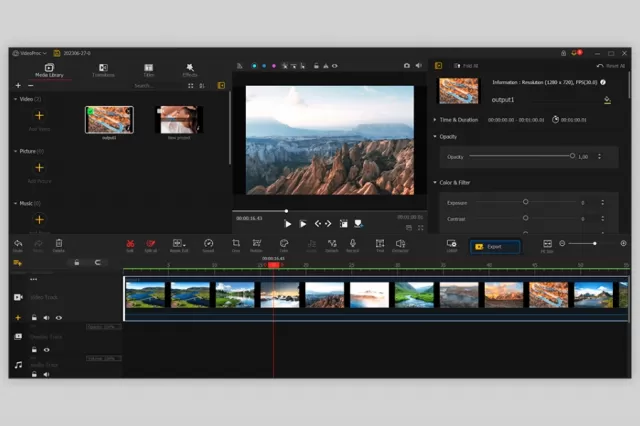The width and height of the screenshot is (640, 426).
Task: Select the Crop tool
Action: pyautogui.click(x=236, y=245)
